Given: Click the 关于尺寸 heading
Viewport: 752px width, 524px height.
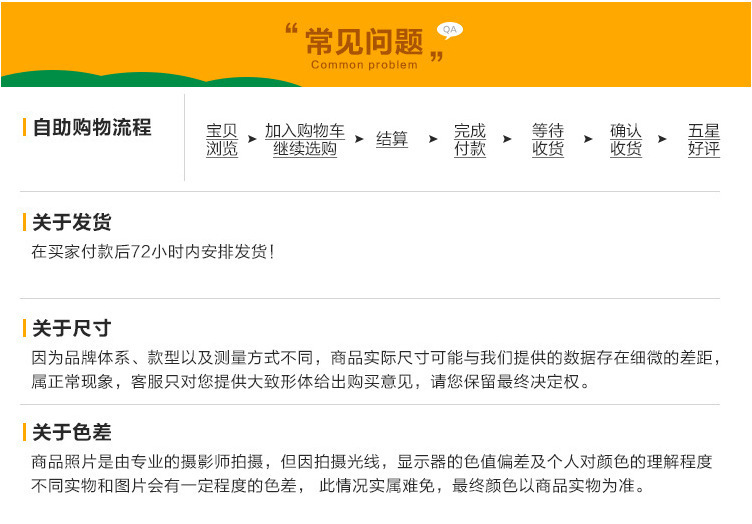Looking at the screenshot, I should [71, 328].
